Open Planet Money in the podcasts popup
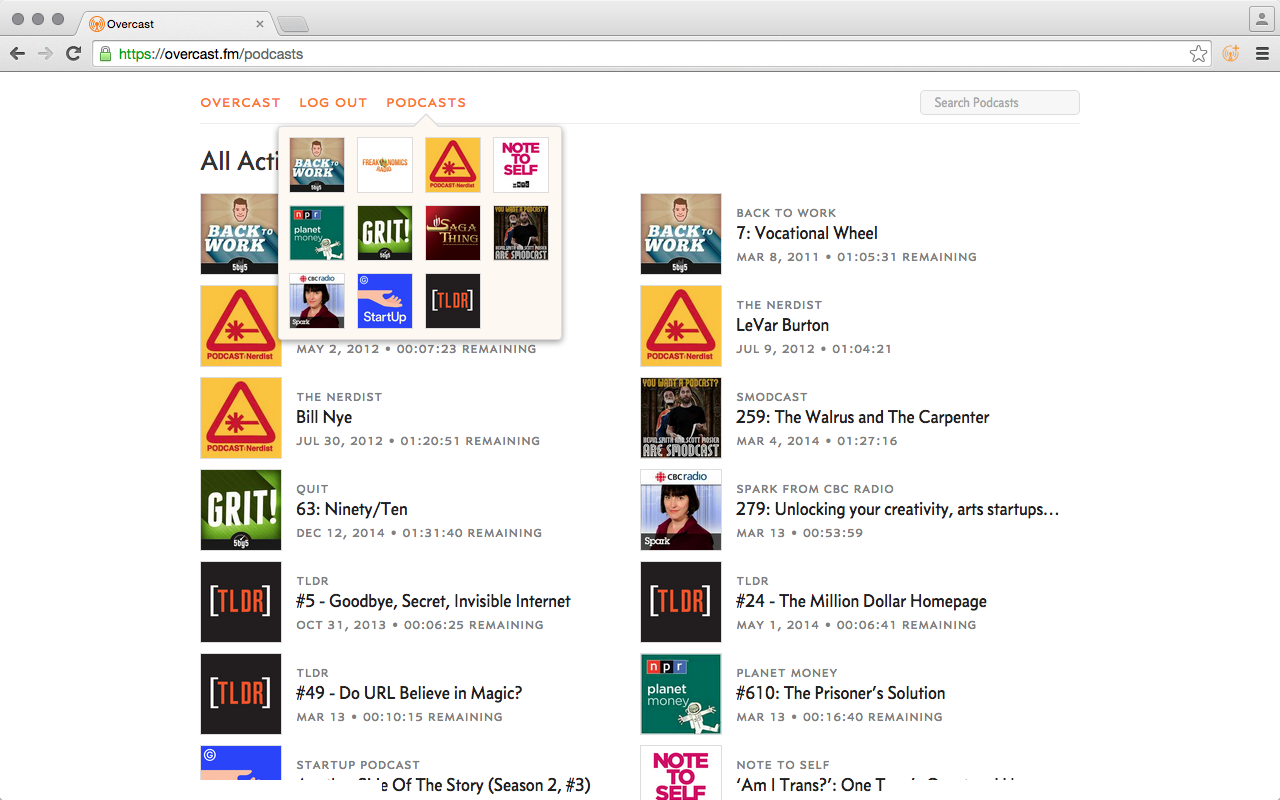The height and width of the screenshot is (800, 1280). pos(317,233)
